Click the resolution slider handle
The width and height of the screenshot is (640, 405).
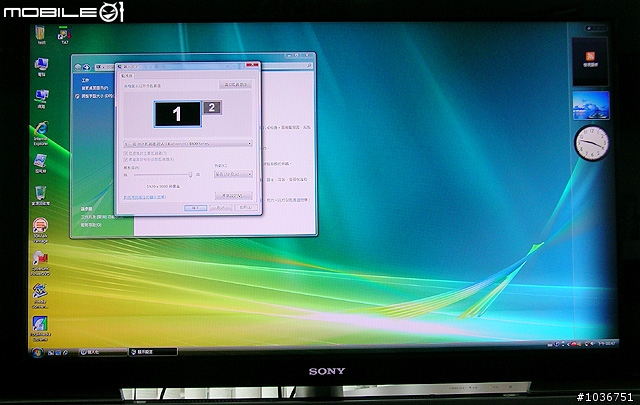point(190,174)
